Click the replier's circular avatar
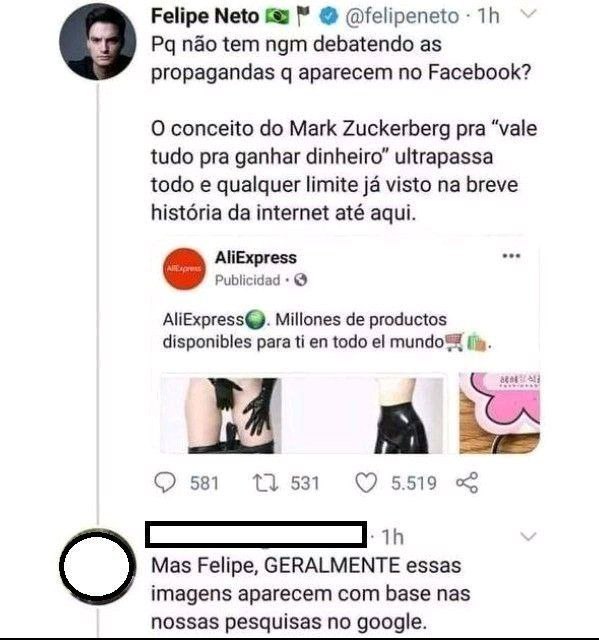The width and height of the screenshot is (599, 640). (x=98, y=566)
